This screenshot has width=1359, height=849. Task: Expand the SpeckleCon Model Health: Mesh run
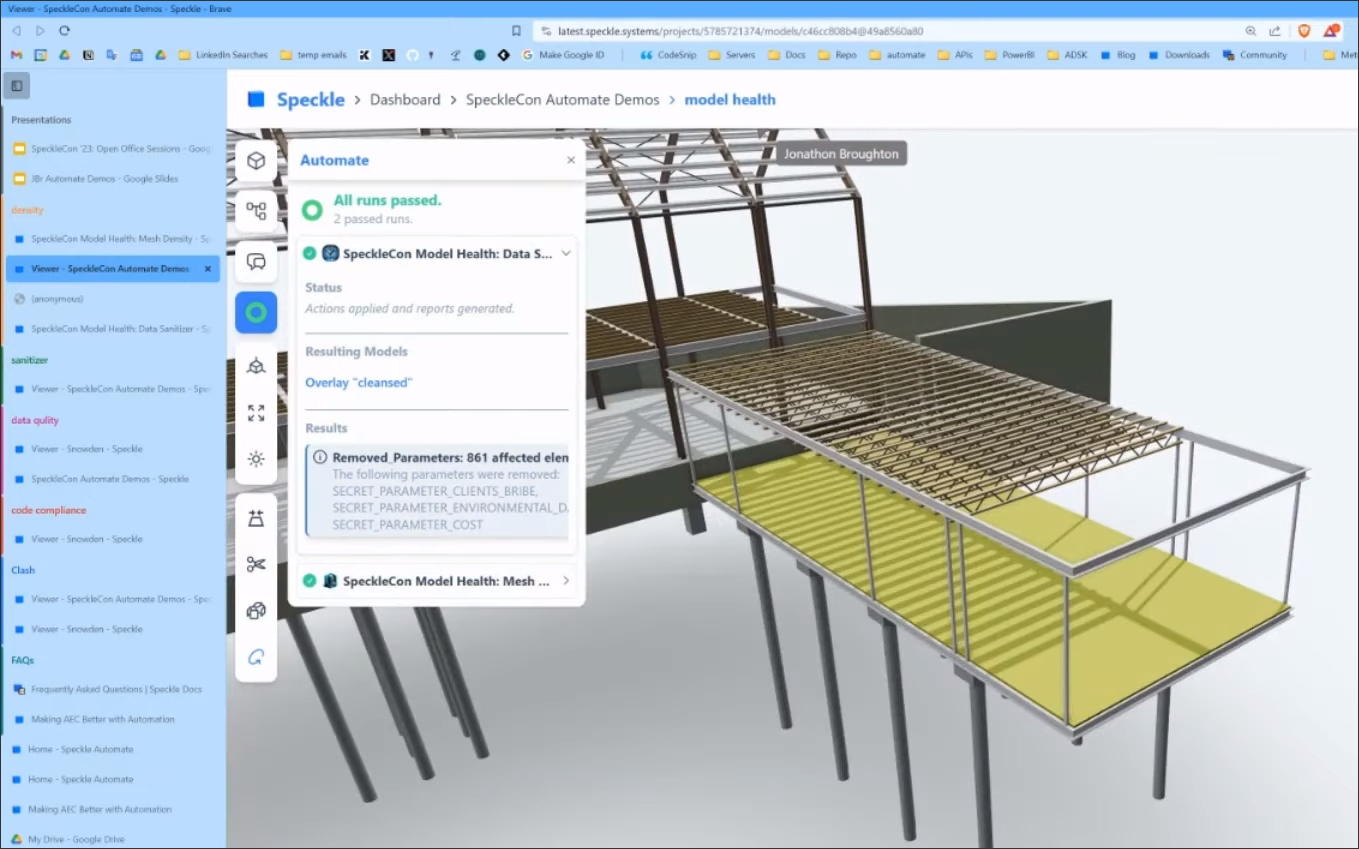566,580
